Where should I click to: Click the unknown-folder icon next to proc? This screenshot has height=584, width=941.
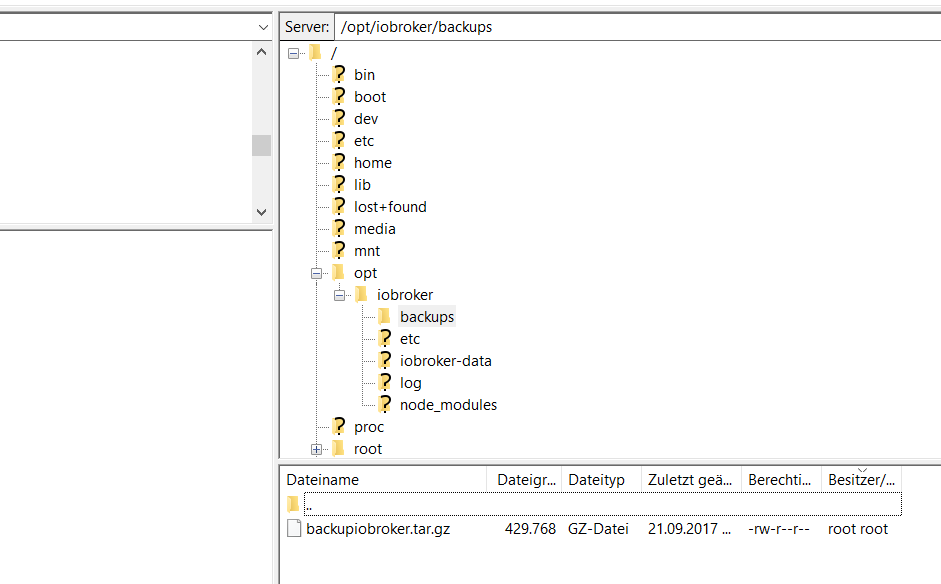(339, 426)
